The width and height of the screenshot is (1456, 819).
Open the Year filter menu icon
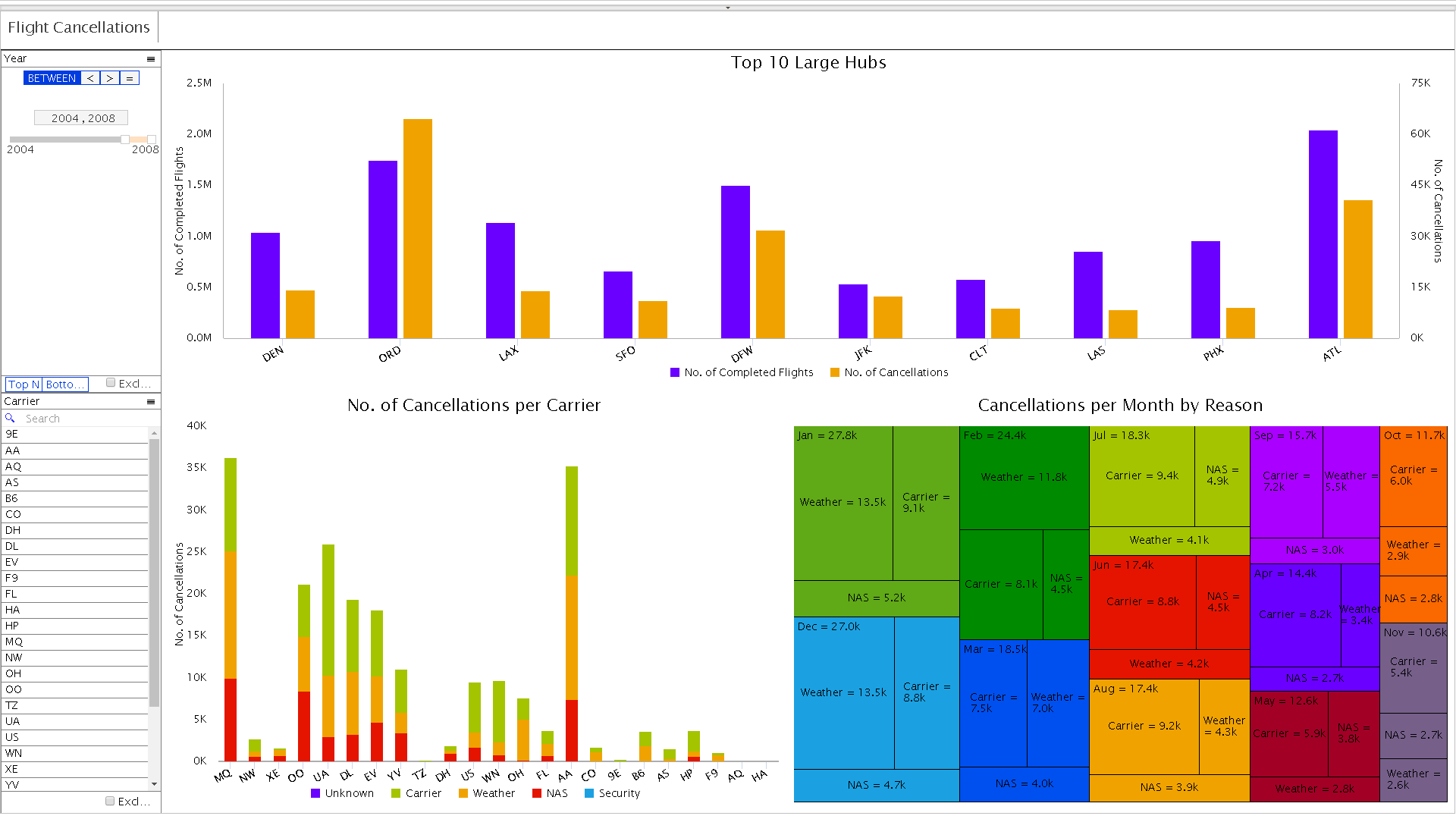coord(151,59)
